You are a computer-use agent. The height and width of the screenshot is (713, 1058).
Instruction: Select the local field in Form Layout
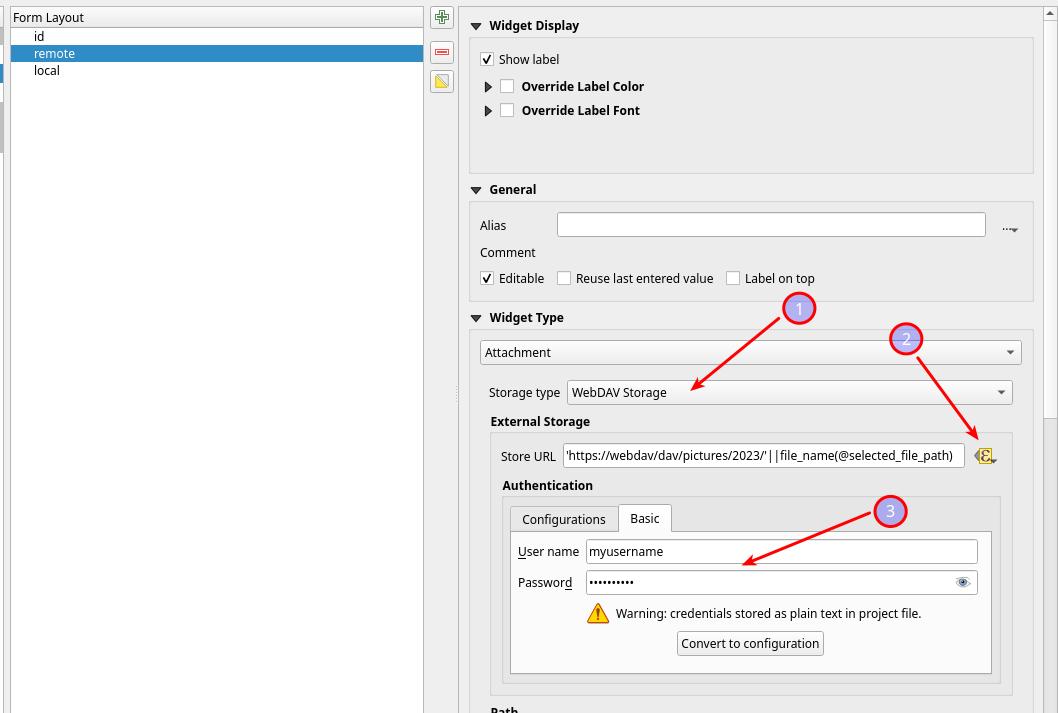217,70
